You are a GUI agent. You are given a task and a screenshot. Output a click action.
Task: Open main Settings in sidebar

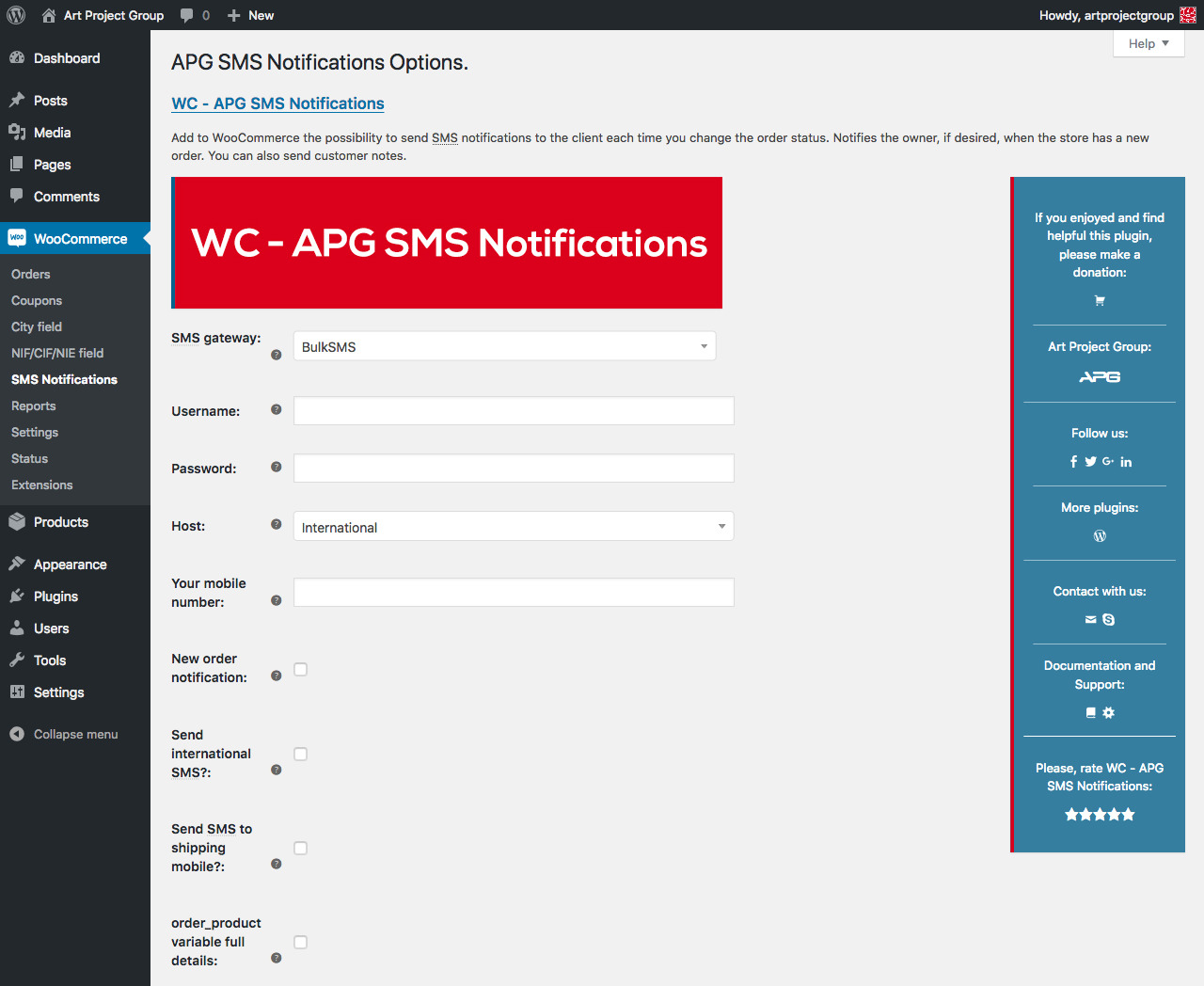(75, 692)
